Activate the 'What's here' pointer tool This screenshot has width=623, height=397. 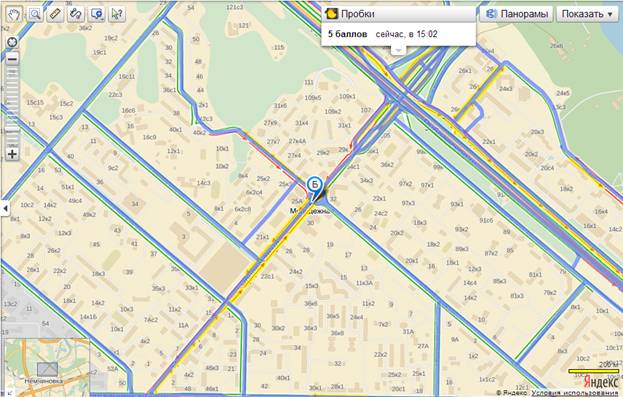tap(116, 14)
